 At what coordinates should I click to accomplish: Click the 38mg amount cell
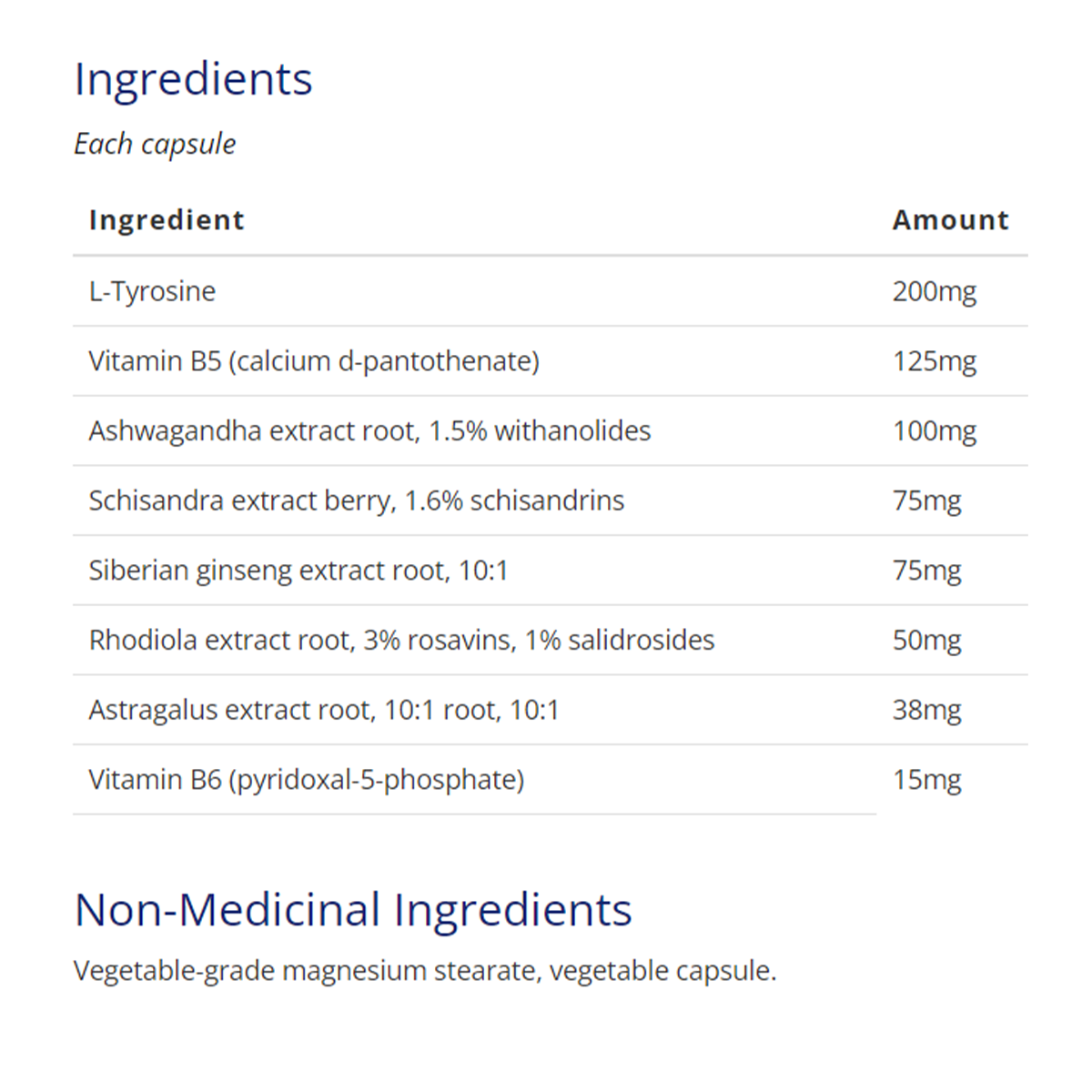(x=926, y=710)
